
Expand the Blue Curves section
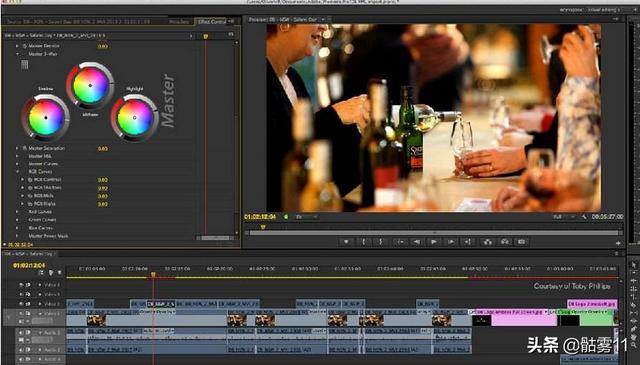(x=17, y=228)
